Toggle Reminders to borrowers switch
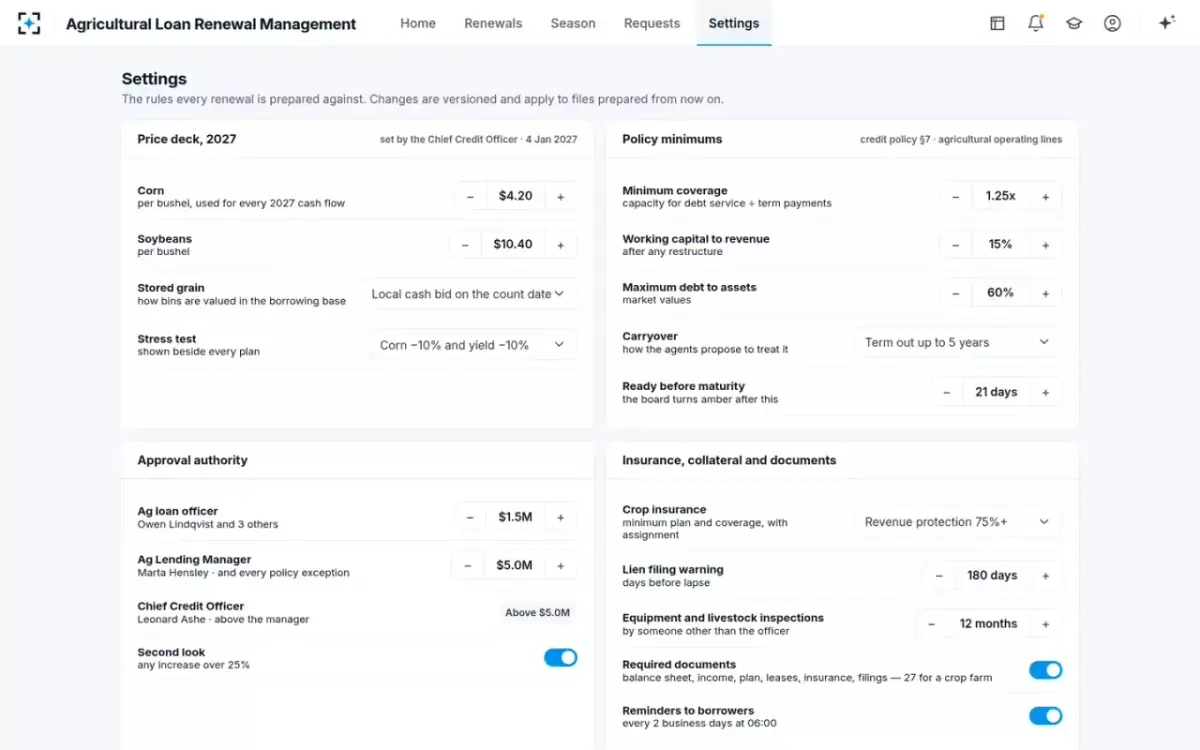Image resolution: width=1200 pixels, height=750 pixels. (x=1046, y=716)
